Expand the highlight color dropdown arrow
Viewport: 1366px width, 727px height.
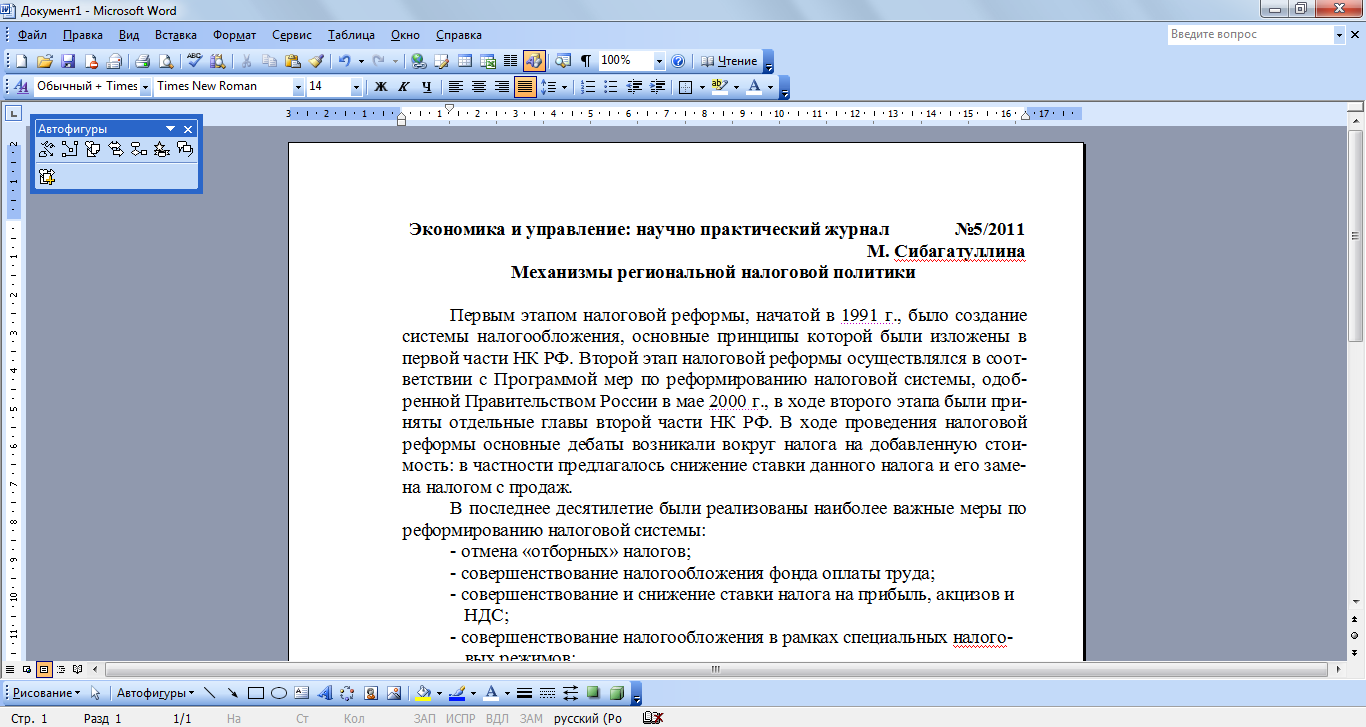(736, 87)
